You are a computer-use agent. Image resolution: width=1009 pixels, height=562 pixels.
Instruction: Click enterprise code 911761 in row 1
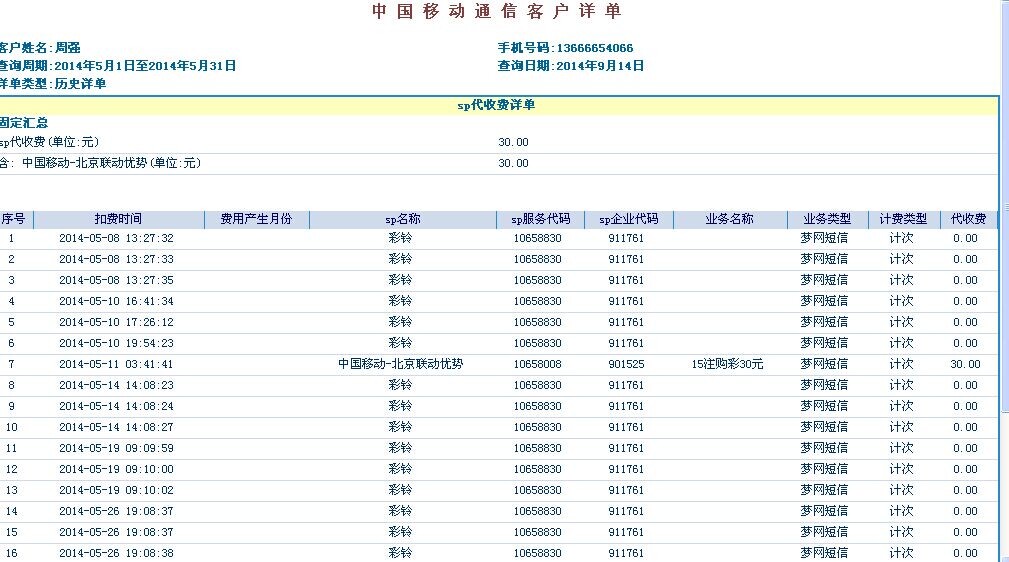(626, 238)
